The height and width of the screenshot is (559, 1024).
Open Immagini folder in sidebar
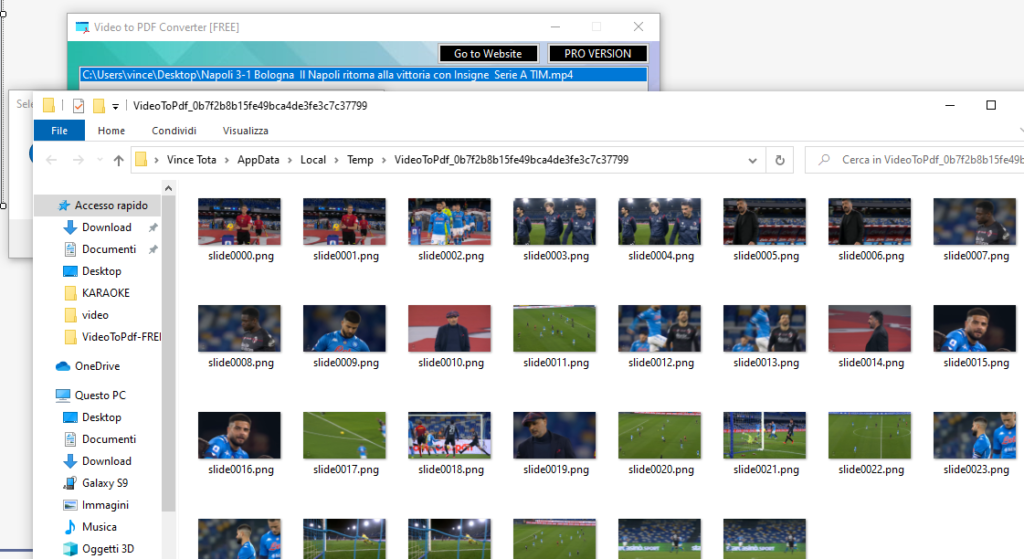pyautogui.click(x=104, y=505)
